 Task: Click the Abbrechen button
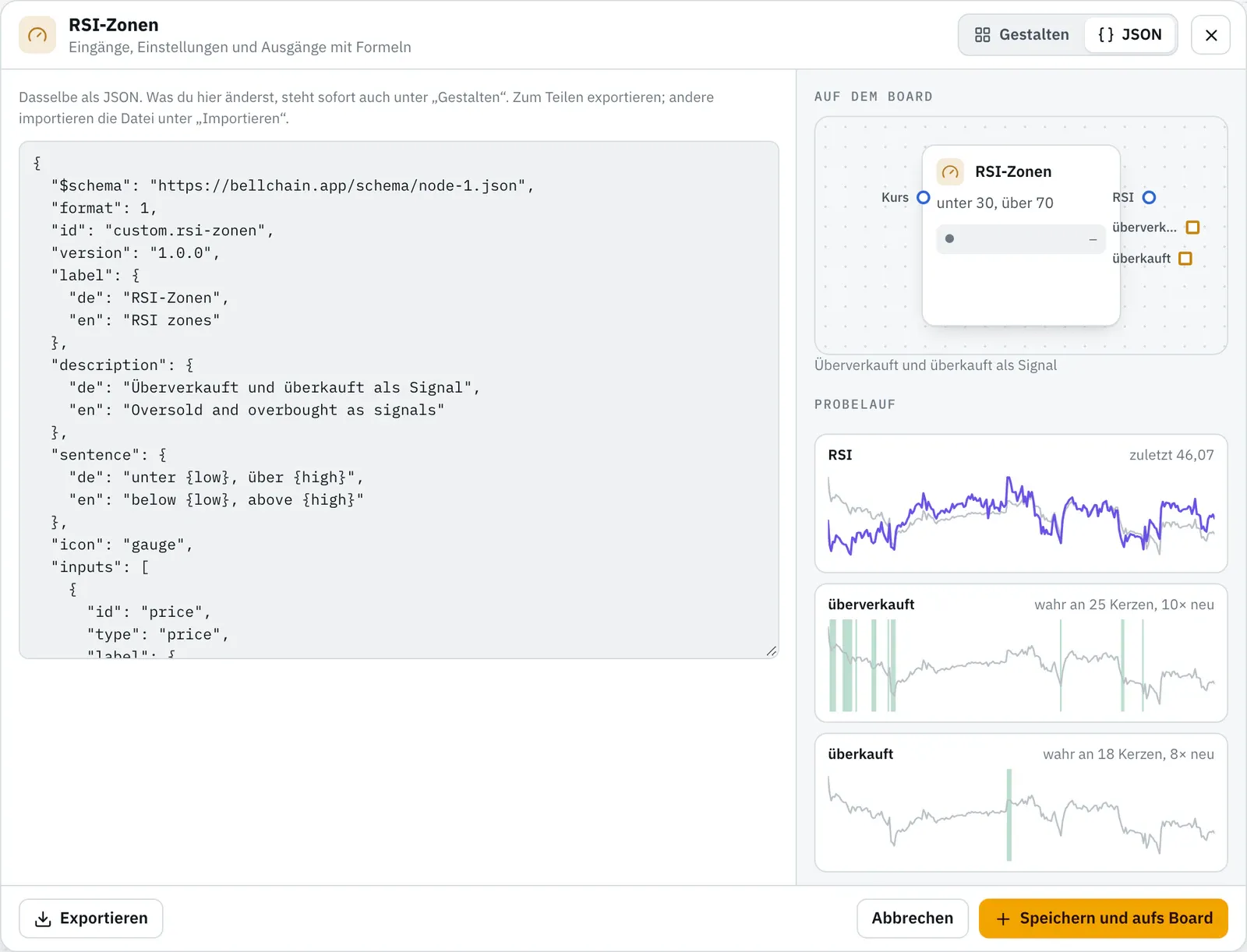913,919
